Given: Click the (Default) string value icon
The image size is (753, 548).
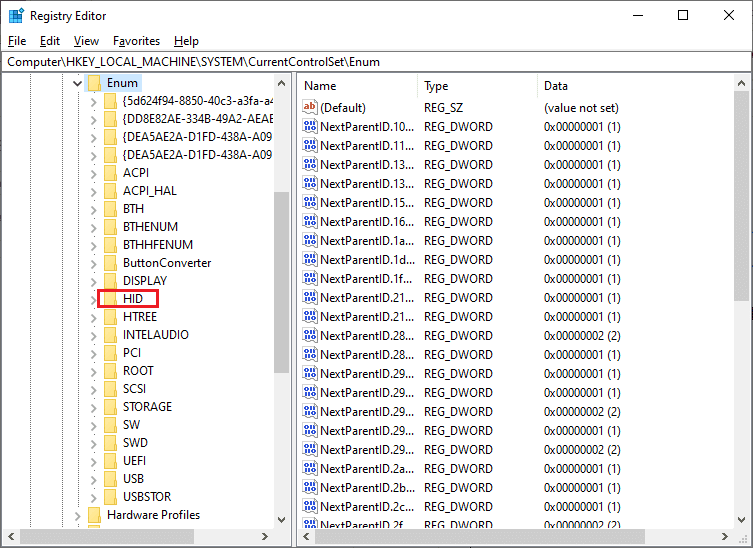Looking at the screenshot, I should click(x=310, y=107).
